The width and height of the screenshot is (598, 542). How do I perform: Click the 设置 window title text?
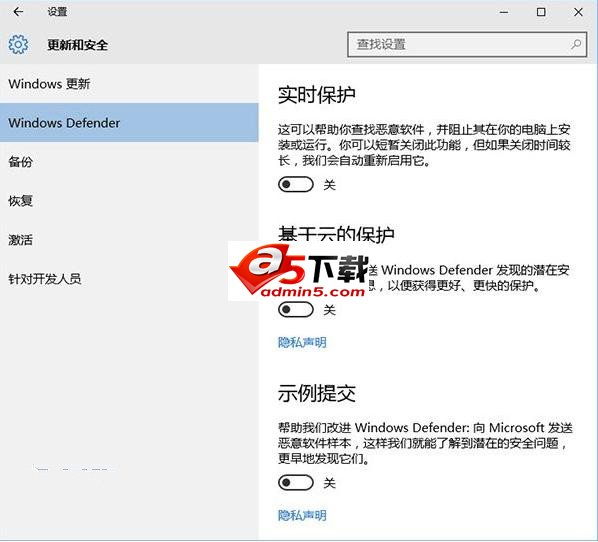coord(57,12)
